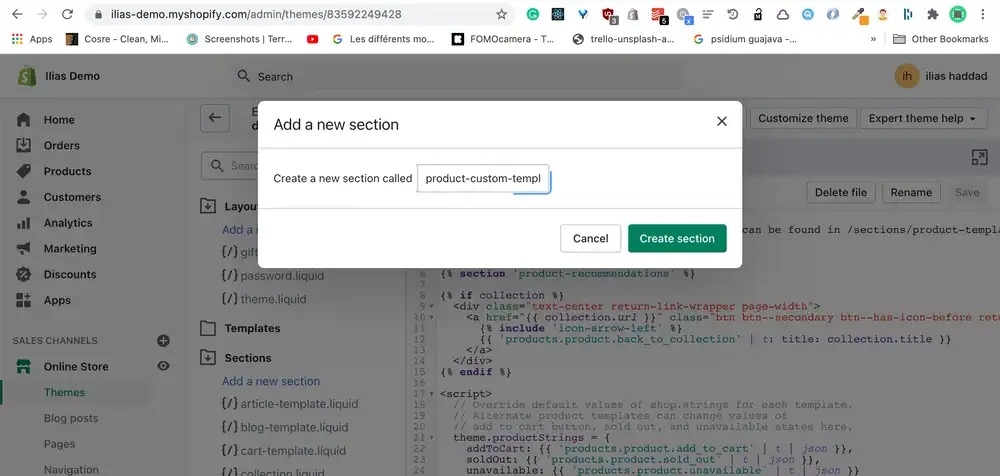The width and height of the screenshot is (1000, 476).
Task: Open the Products page
Action: coord(67,171)
